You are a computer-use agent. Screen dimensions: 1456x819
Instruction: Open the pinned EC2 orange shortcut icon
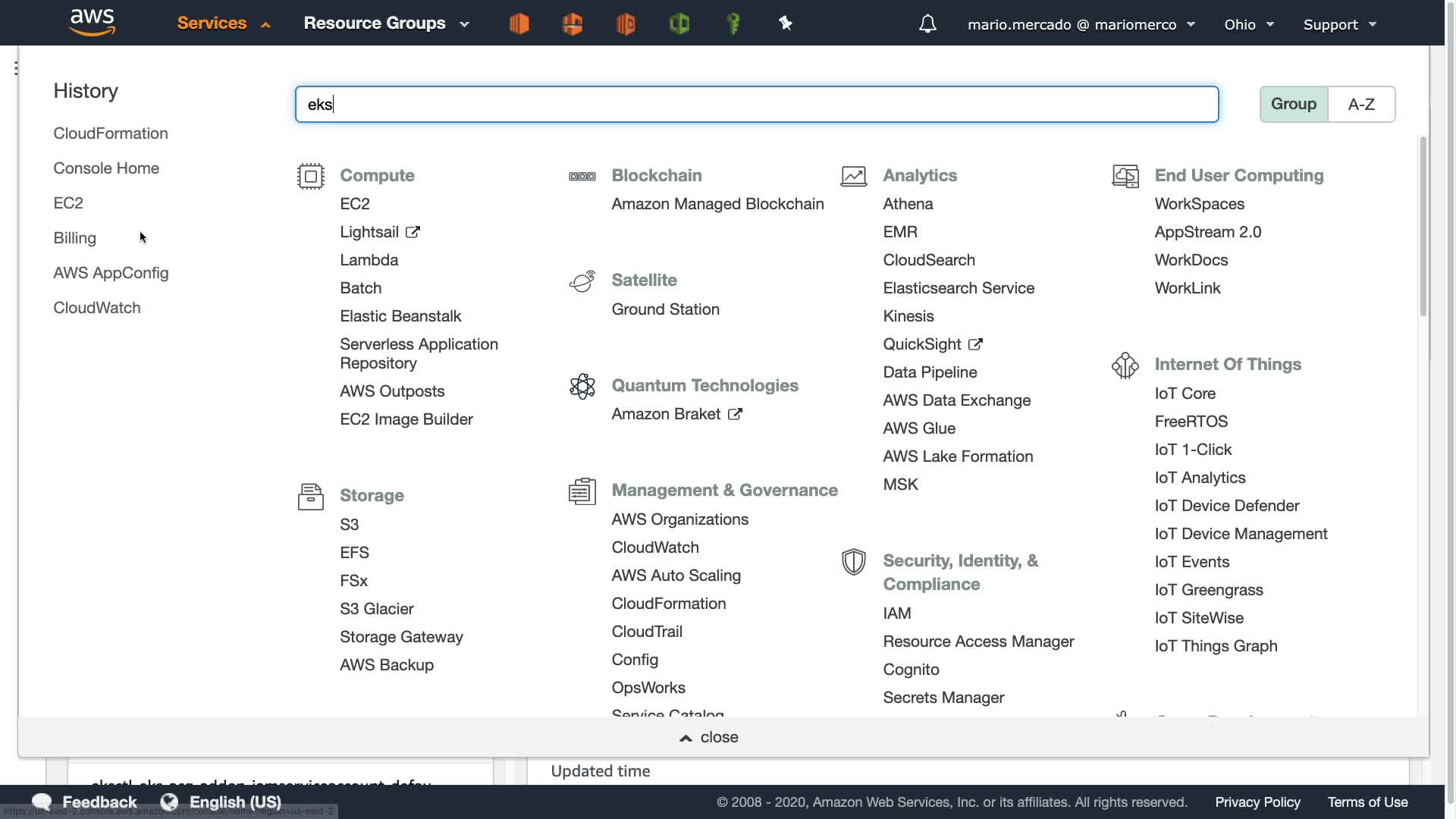click(519, 24)
